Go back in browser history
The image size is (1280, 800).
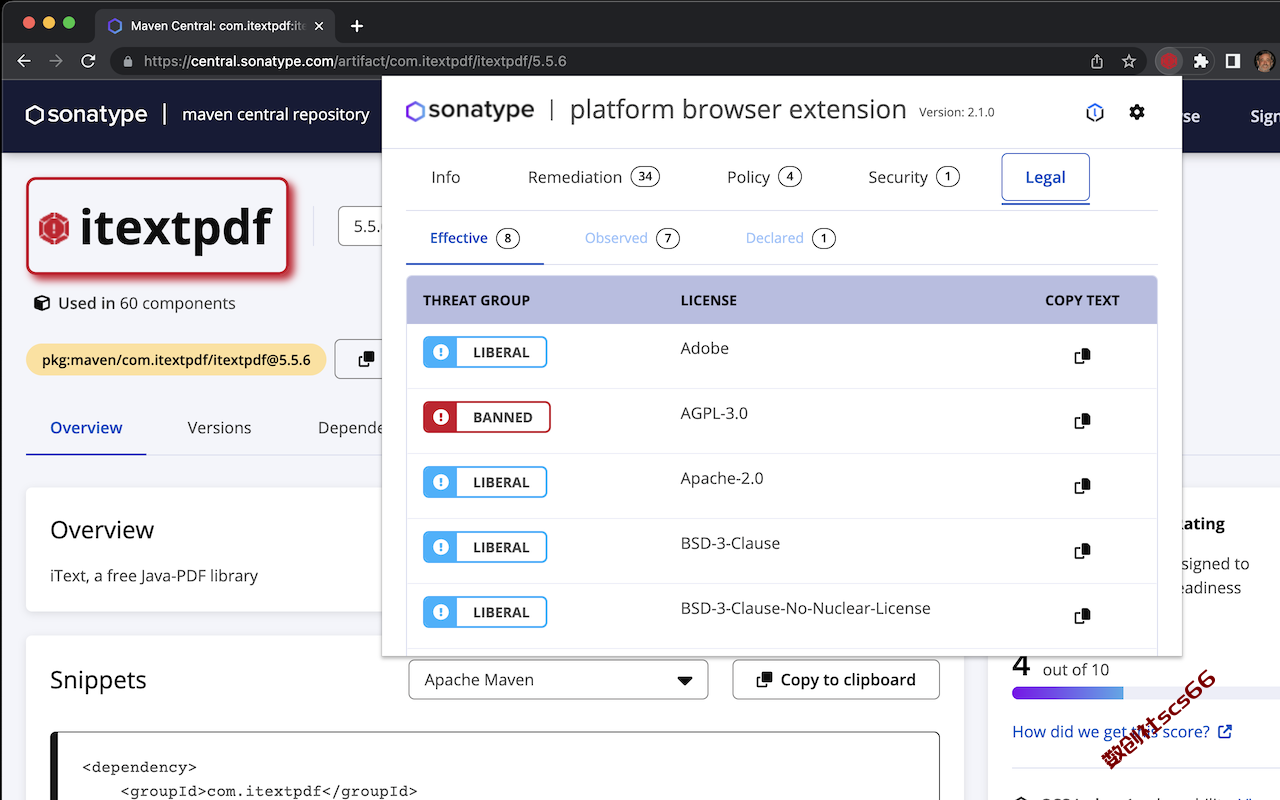(x=24, y=61)
